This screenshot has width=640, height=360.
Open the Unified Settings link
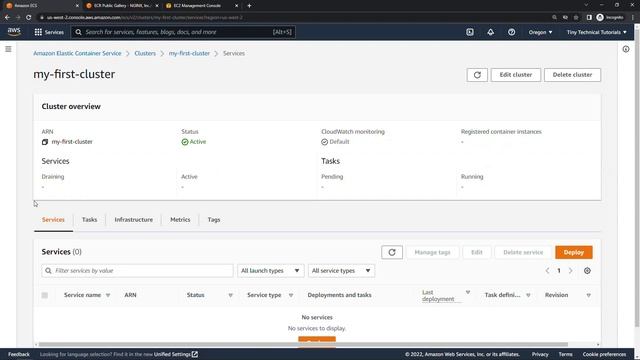click(176, 354)
